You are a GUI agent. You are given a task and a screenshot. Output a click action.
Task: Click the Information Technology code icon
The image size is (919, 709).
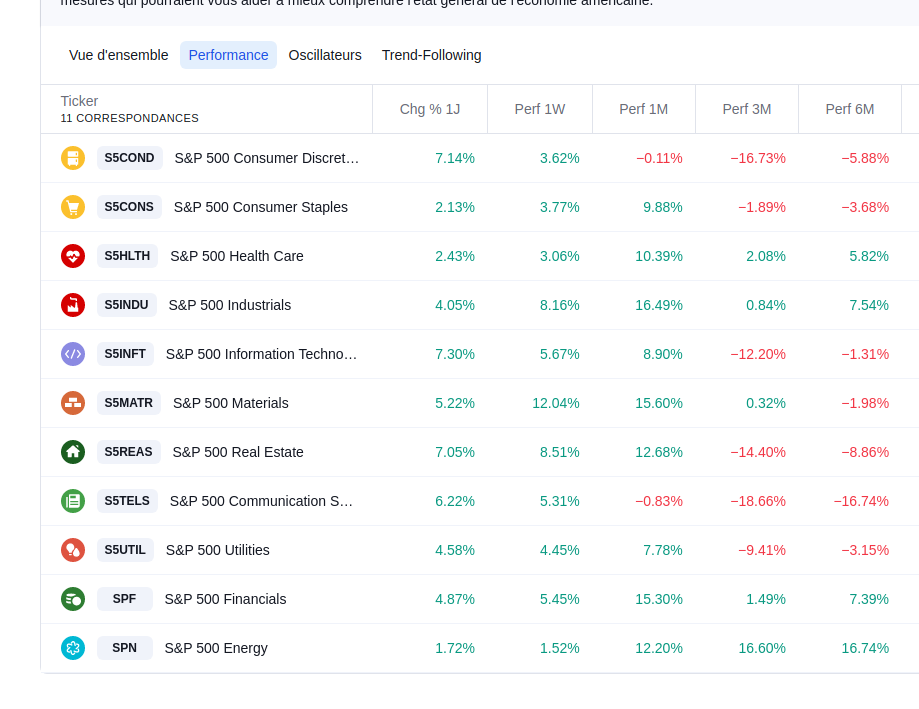[x=73, y=354]
